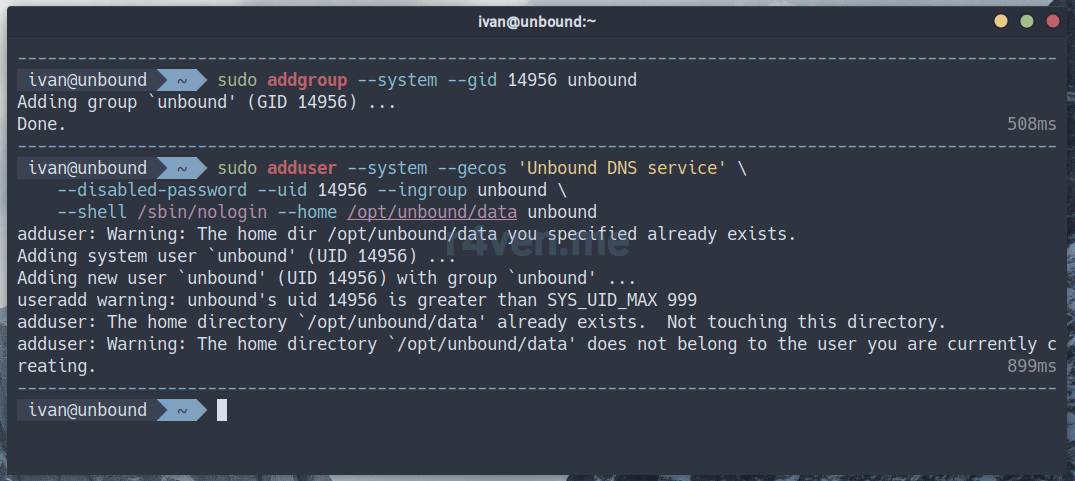Click the SYS_UID_MAX 999 warning text
This screenshot has width=1075, height=481.
(x=622, y=300)
